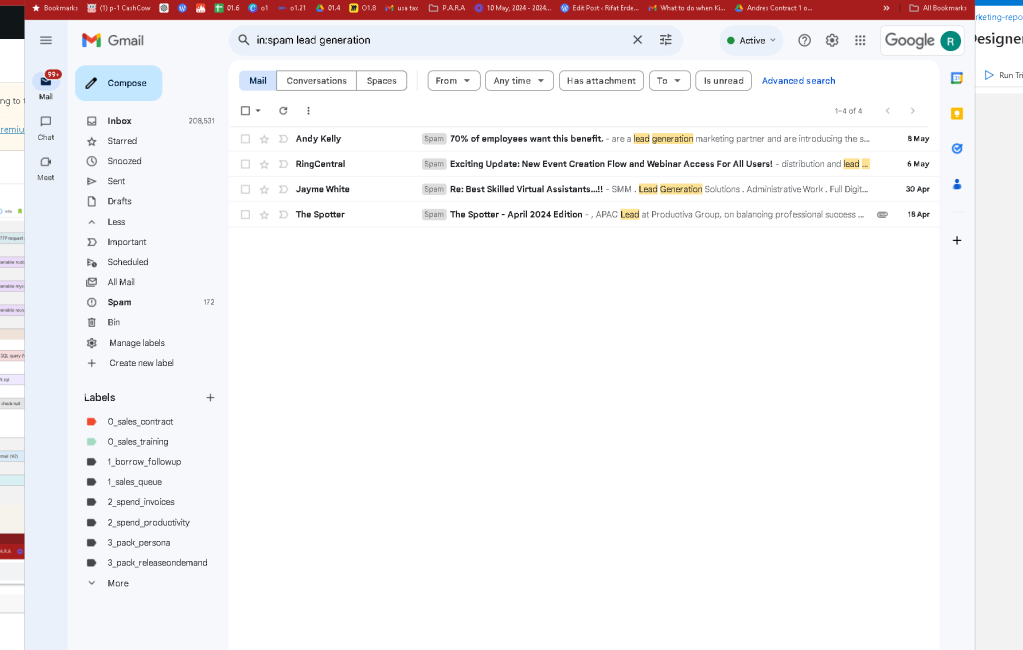Select the Conversations search tab

click(316, 81)
